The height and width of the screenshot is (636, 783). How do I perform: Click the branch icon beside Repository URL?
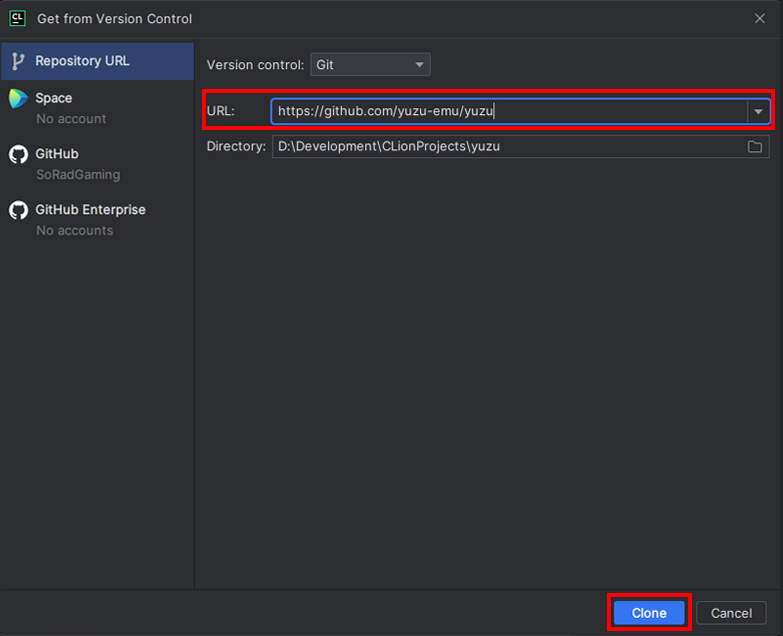pyautogui.click(x=18, y=61)
